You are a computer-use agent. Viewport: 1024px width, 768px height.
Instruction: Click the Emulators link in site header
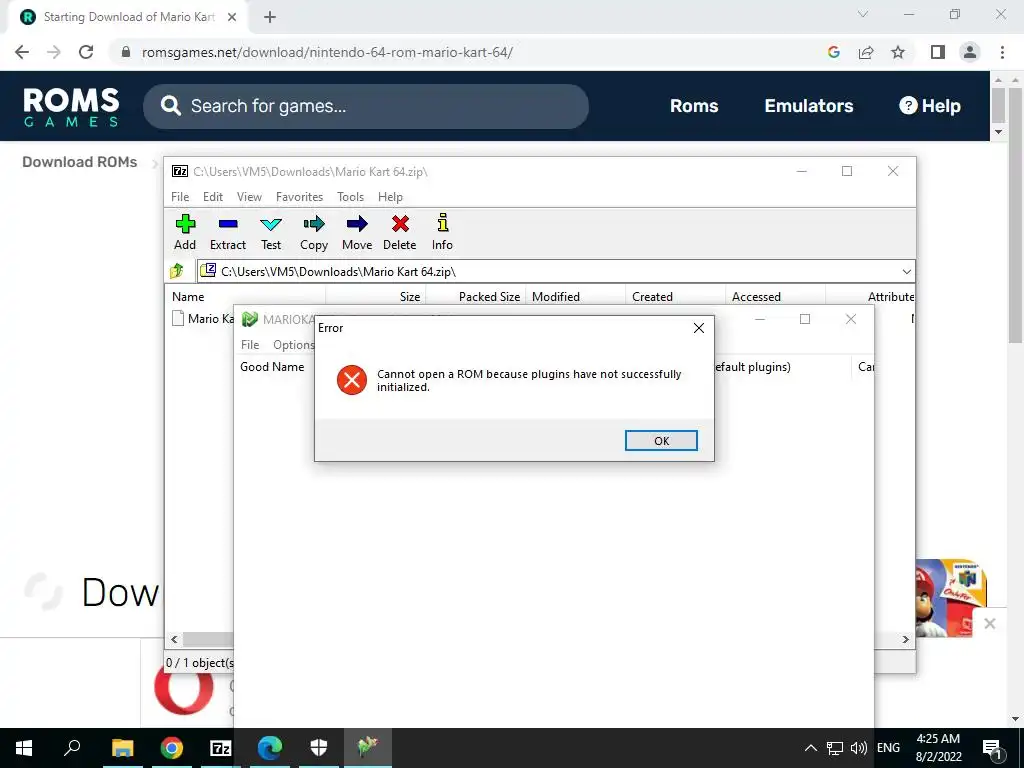pyautogui.click(x=808, y=106)
